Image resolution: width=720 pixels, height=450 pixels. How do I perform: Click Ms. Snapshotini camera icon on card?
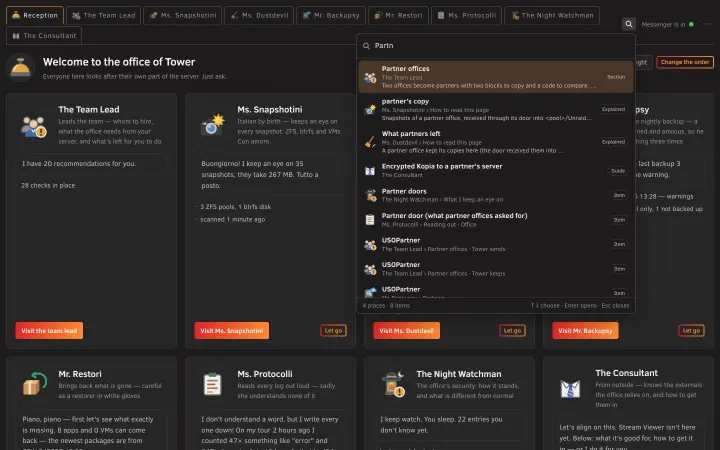pyautogui.click(x=213, y=125)
